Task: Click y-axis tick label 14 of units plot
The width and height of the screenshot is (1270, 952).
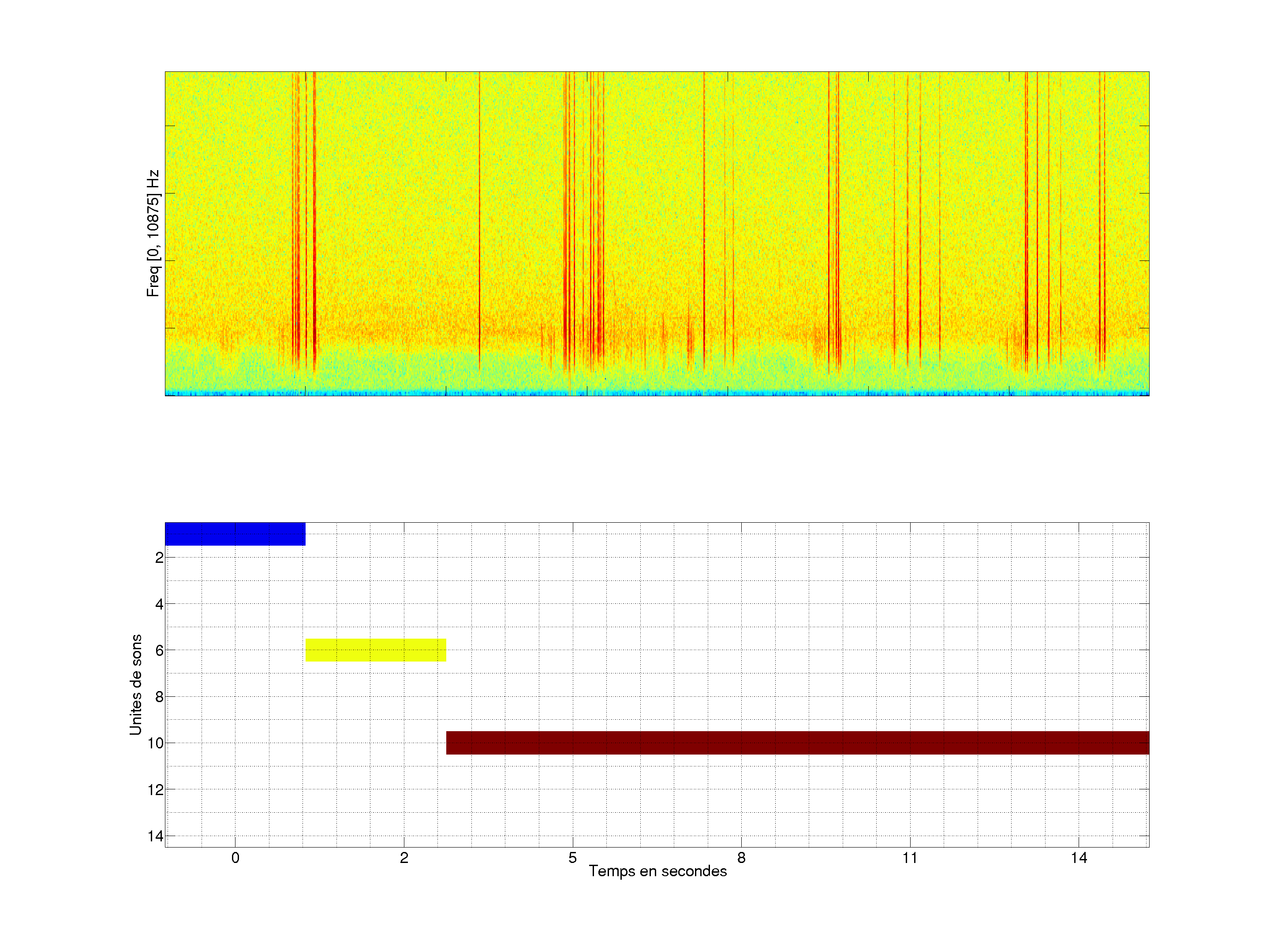Action: click(x=156, y=836)
